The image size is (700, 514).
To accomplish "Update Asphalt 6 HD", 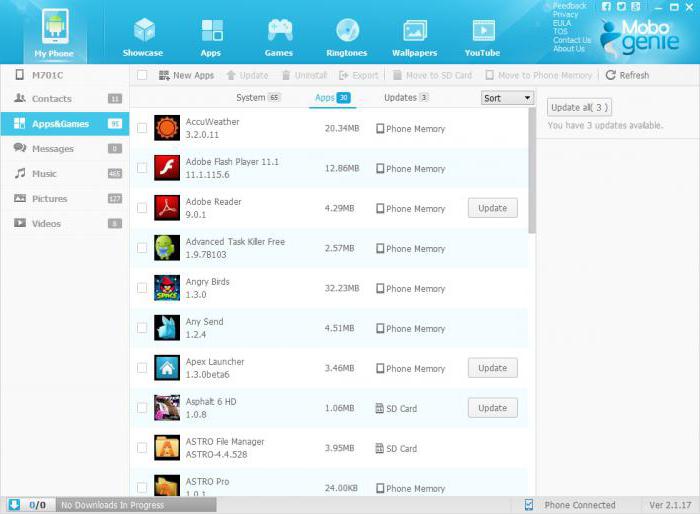I will coord(492,408).
